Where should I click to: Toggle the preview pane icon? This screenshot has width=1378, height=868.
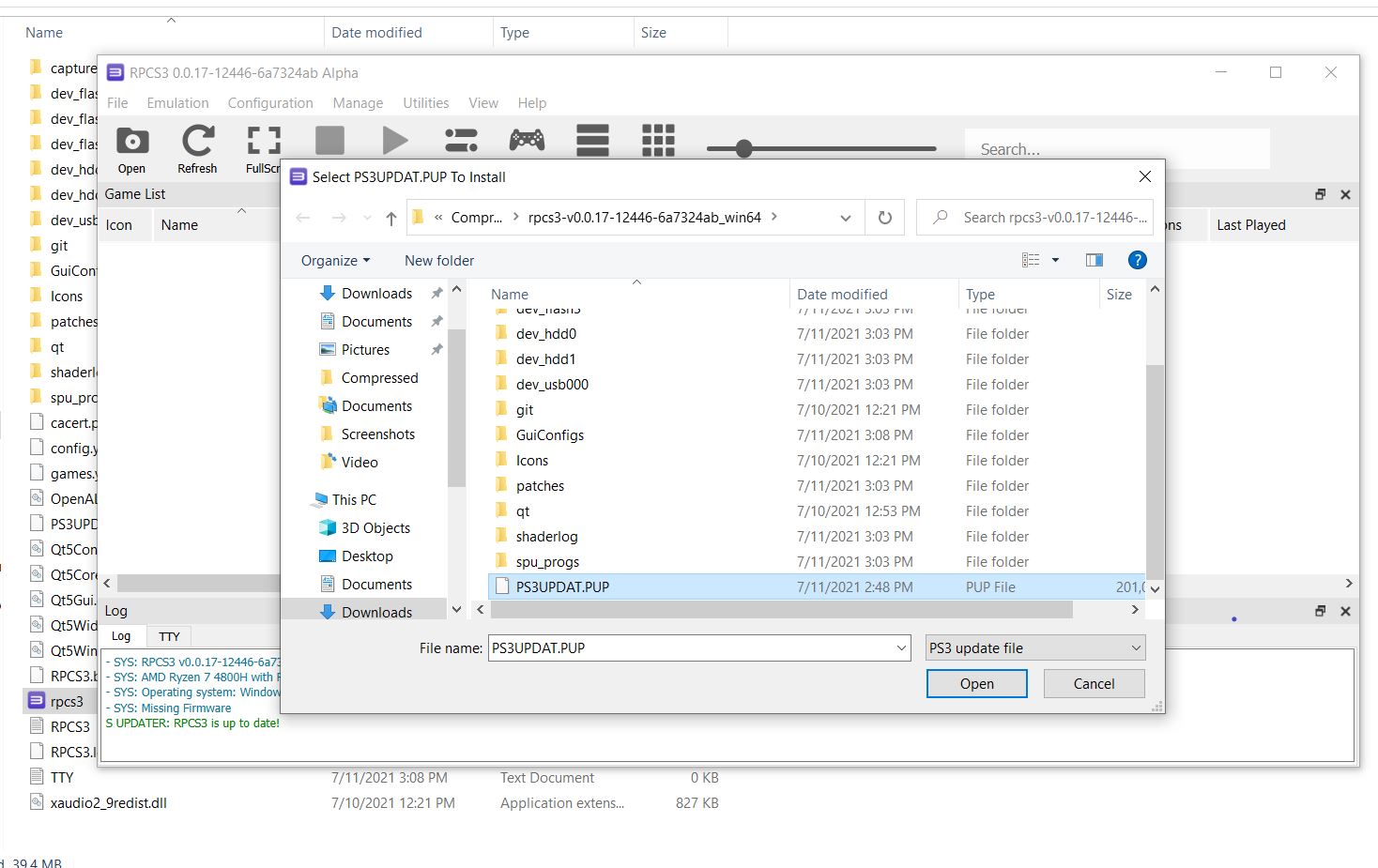(x=1095, y=260)
